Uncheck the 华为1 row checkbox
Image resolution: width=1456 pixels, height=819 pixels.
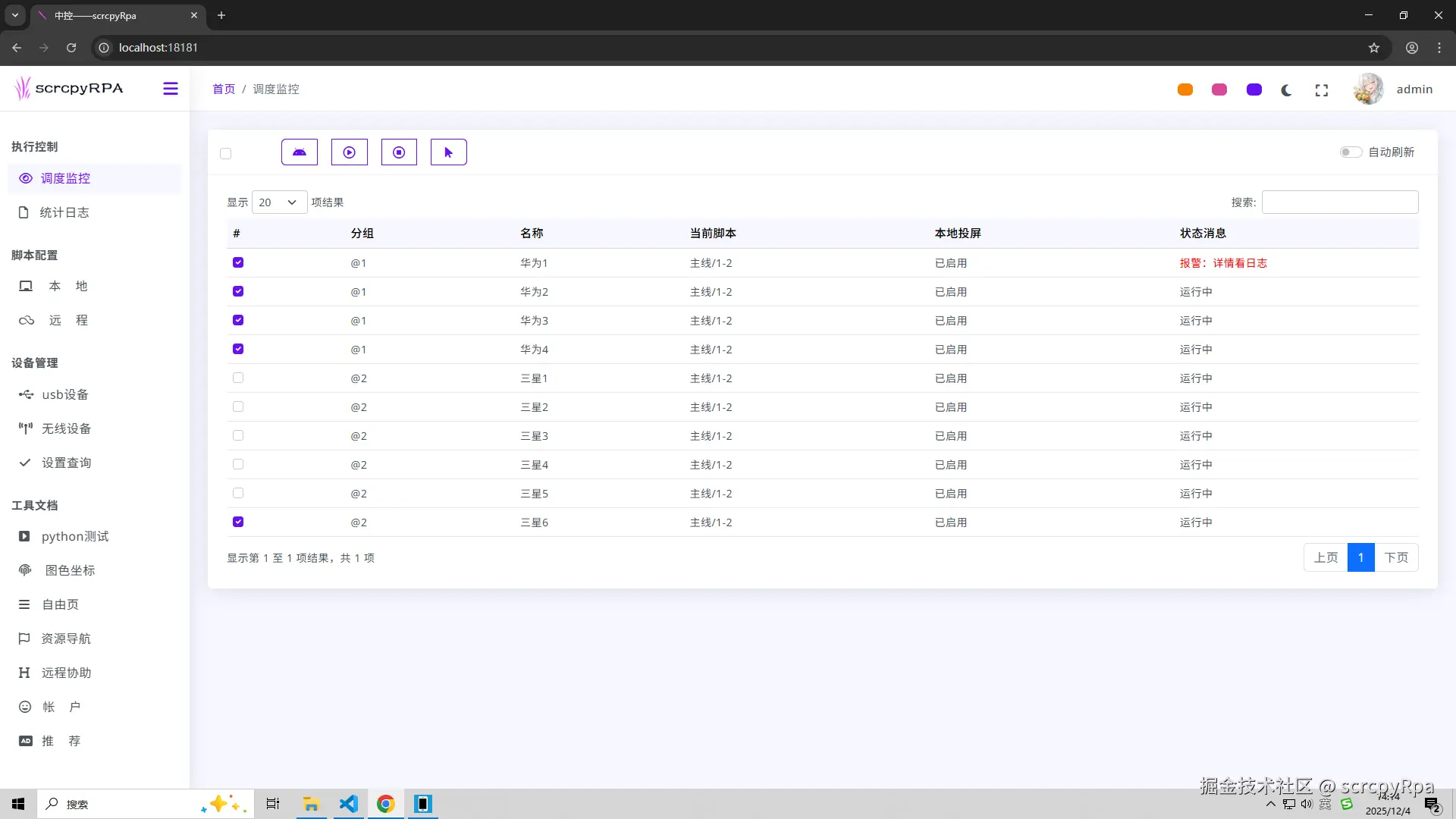(x=238, y=262)
